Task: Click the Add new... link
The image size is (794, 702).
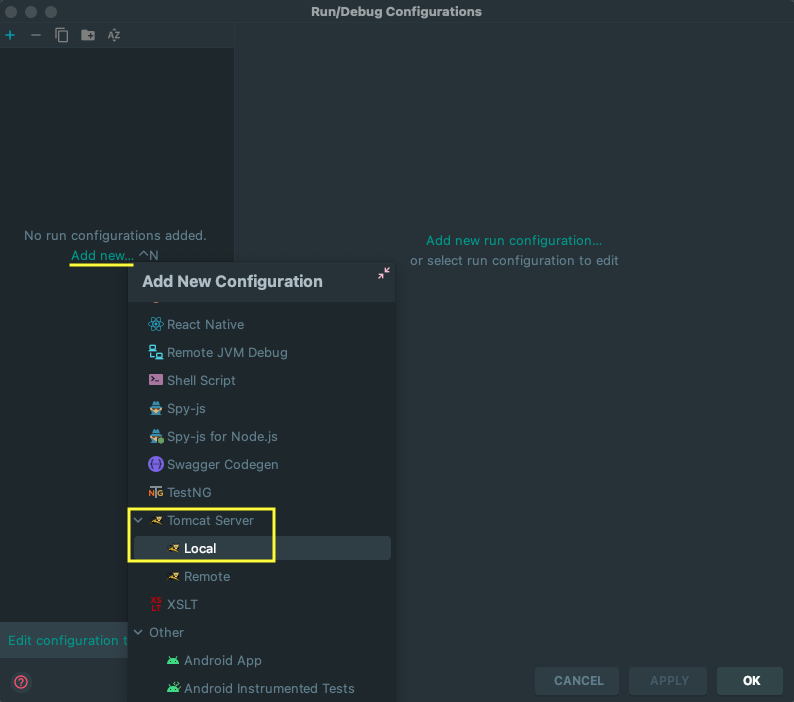Action: pyautogui.click(x=102, y=255)
